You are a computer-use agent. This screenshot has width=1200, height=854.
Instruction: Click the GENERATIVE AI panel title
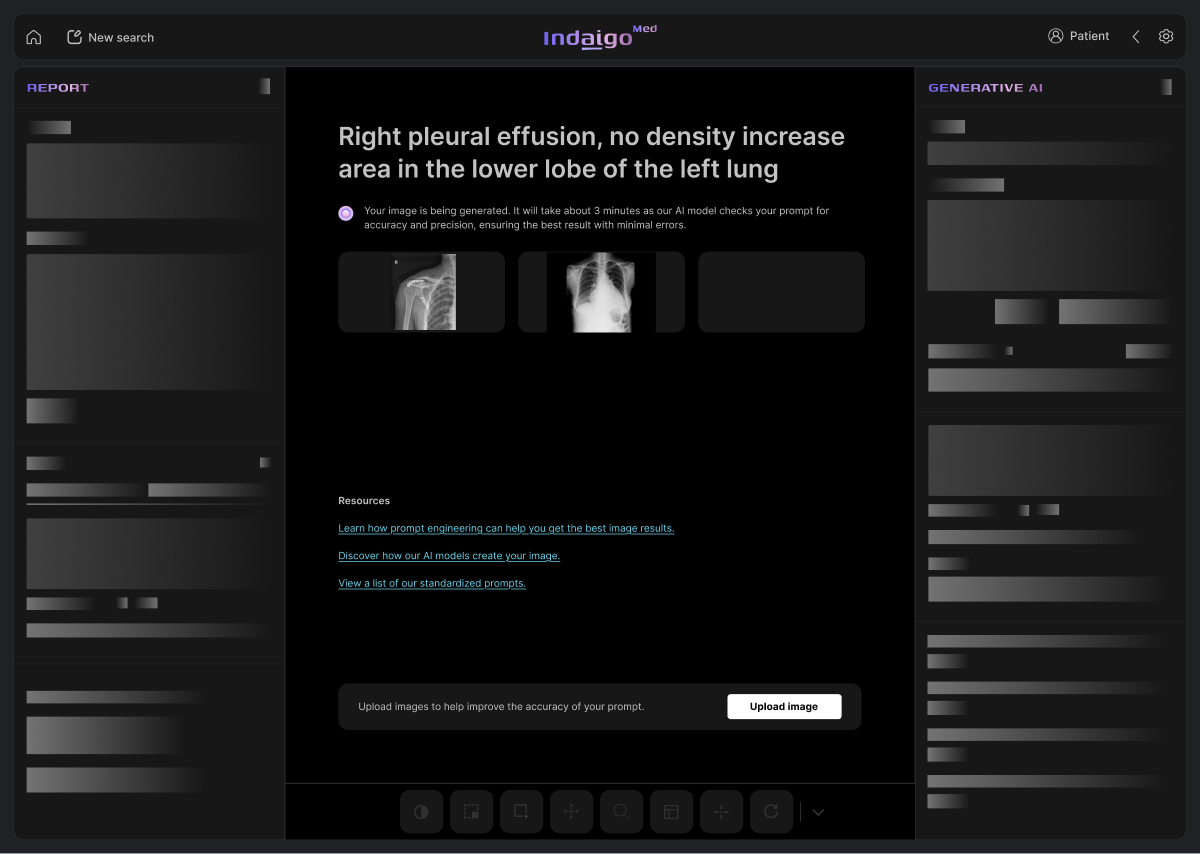tap(985, 88)
